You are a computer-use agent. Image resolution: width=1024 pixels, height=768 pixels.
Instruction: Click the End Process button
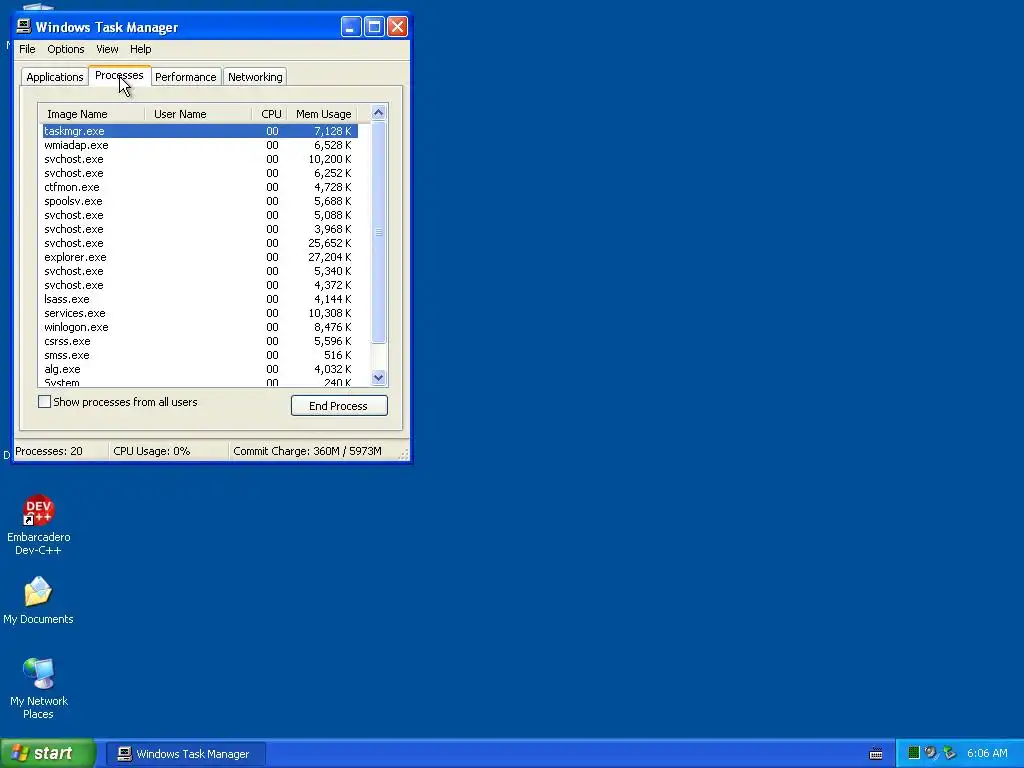pyautogui.click(x=339, y=406)
